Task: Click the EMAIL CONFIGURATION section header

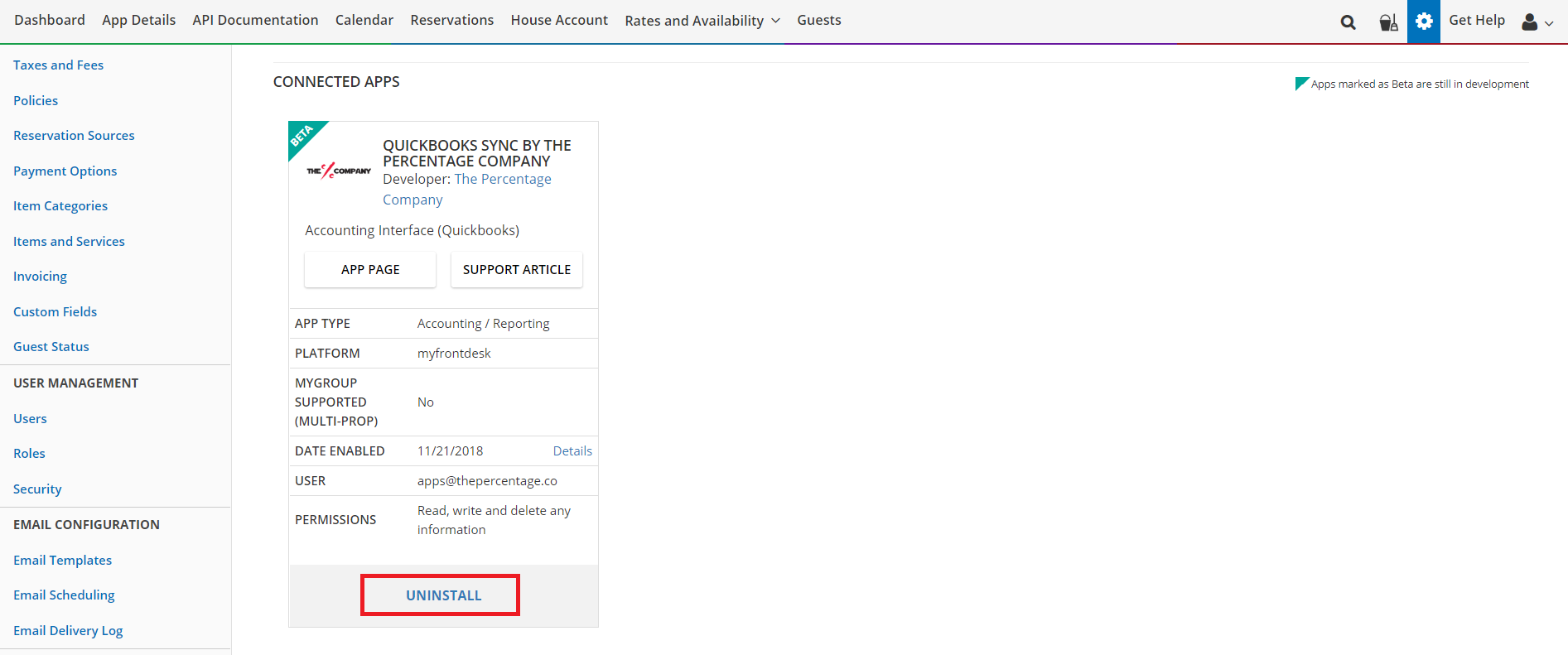Action: (x=86, y=525)
